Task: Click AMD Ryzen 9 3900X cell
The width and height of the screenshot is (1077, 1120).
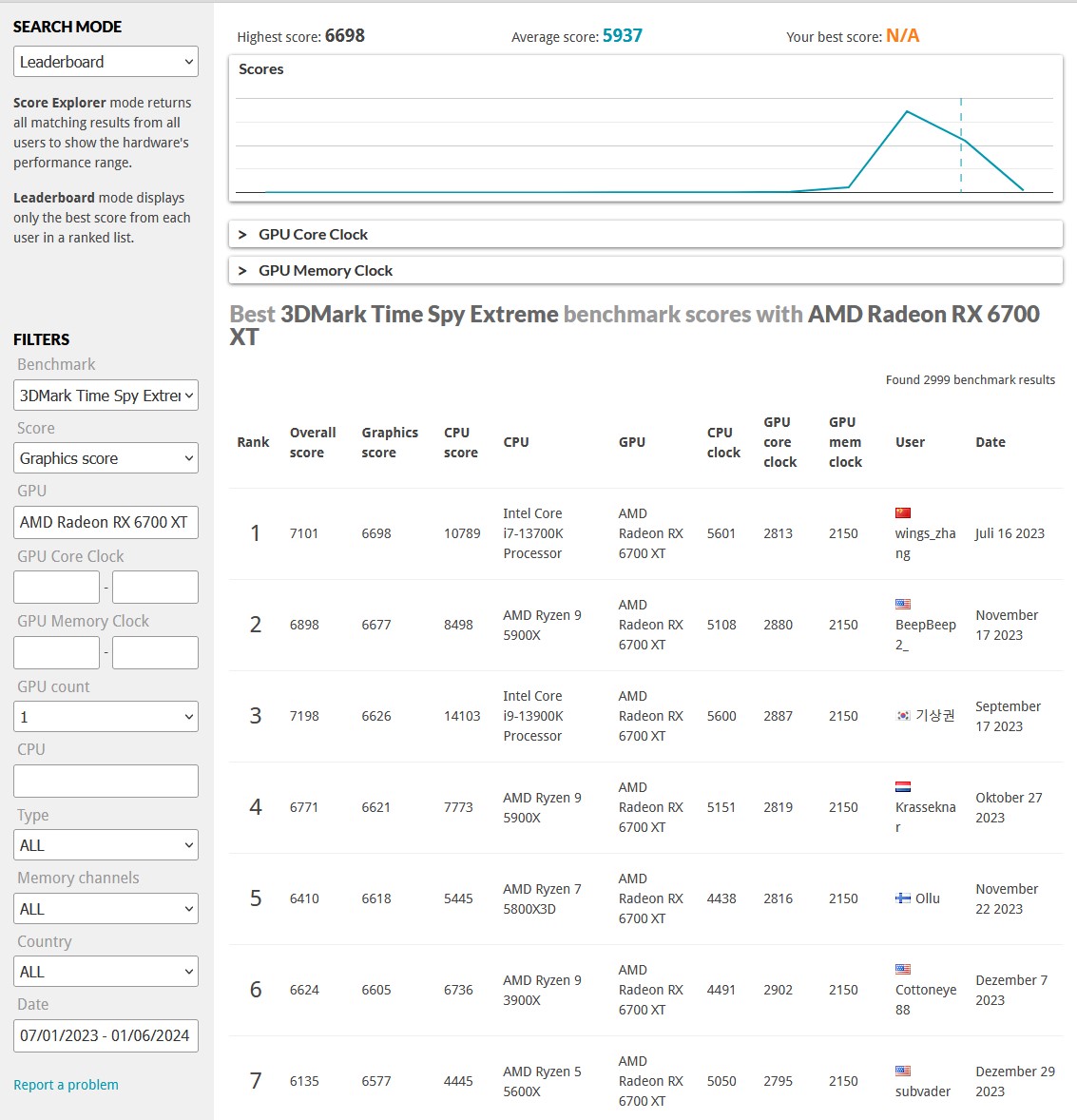Action: point(542,990)
